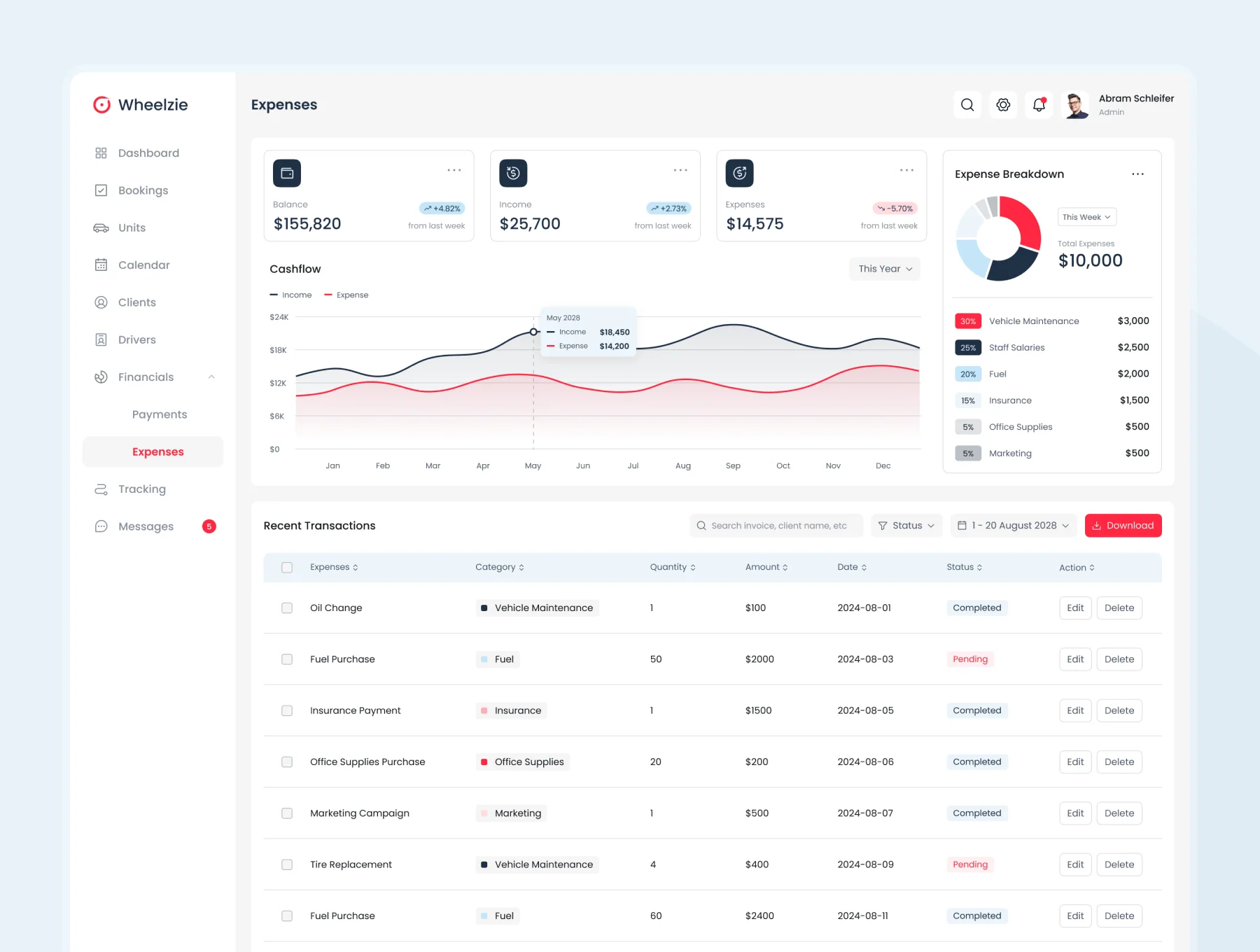The height and width of the screenshot is (952, 1260).
Task: Check the Office Supplies Purchase row checkbox
Action: (287, 762)
